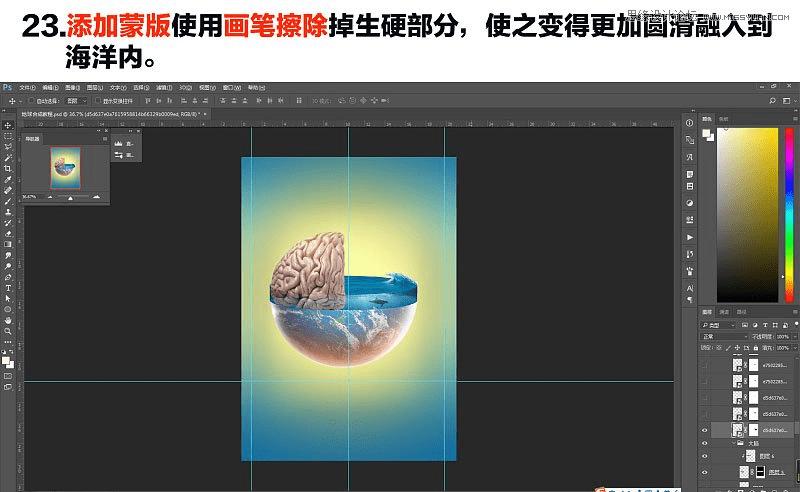Select the Crop tool
The width and height of the screenshot is (800, 492).
(x=8, y=168)
